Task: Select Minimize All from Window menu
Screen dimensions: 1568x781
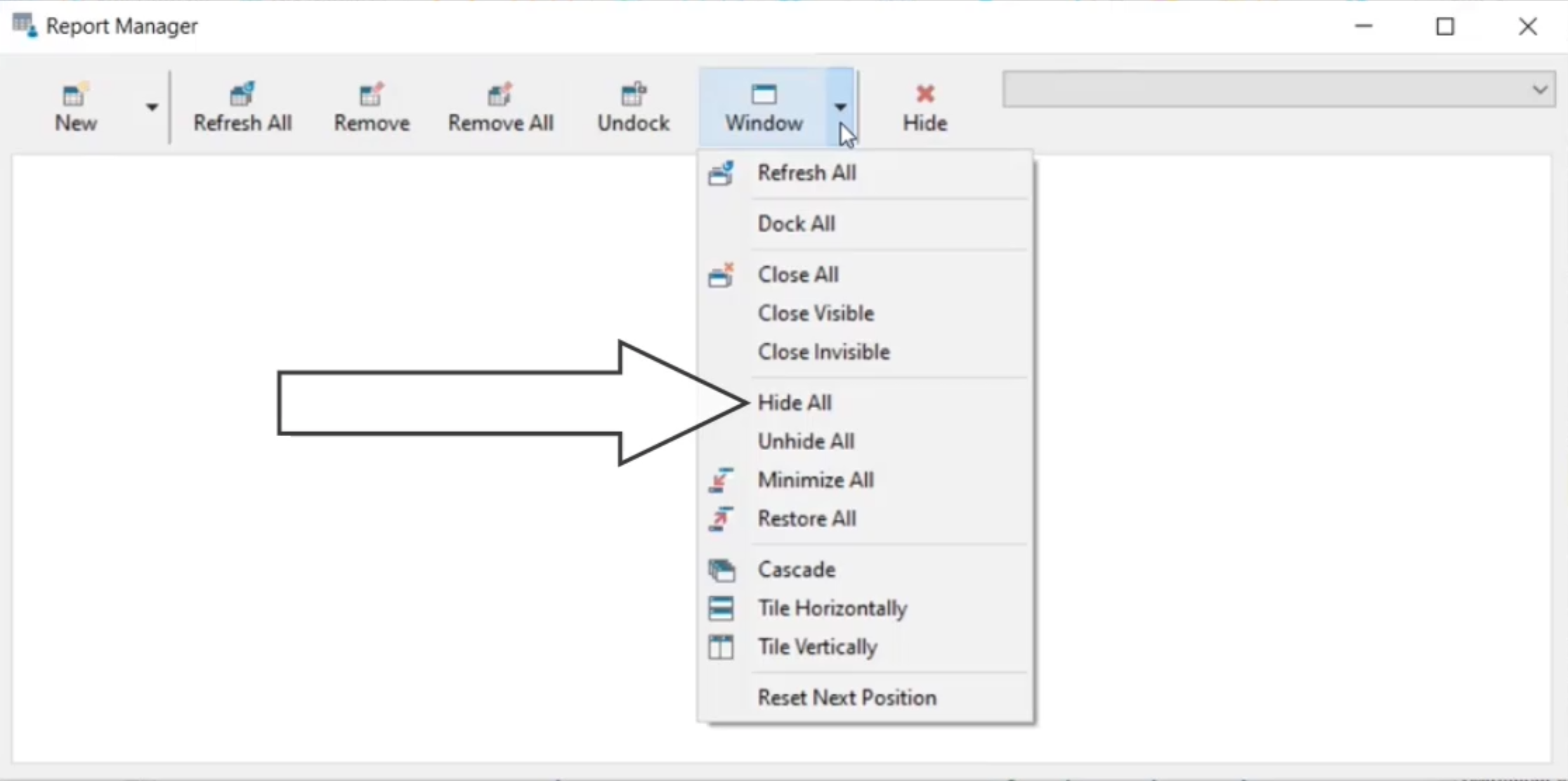Action: pos(816,479)
